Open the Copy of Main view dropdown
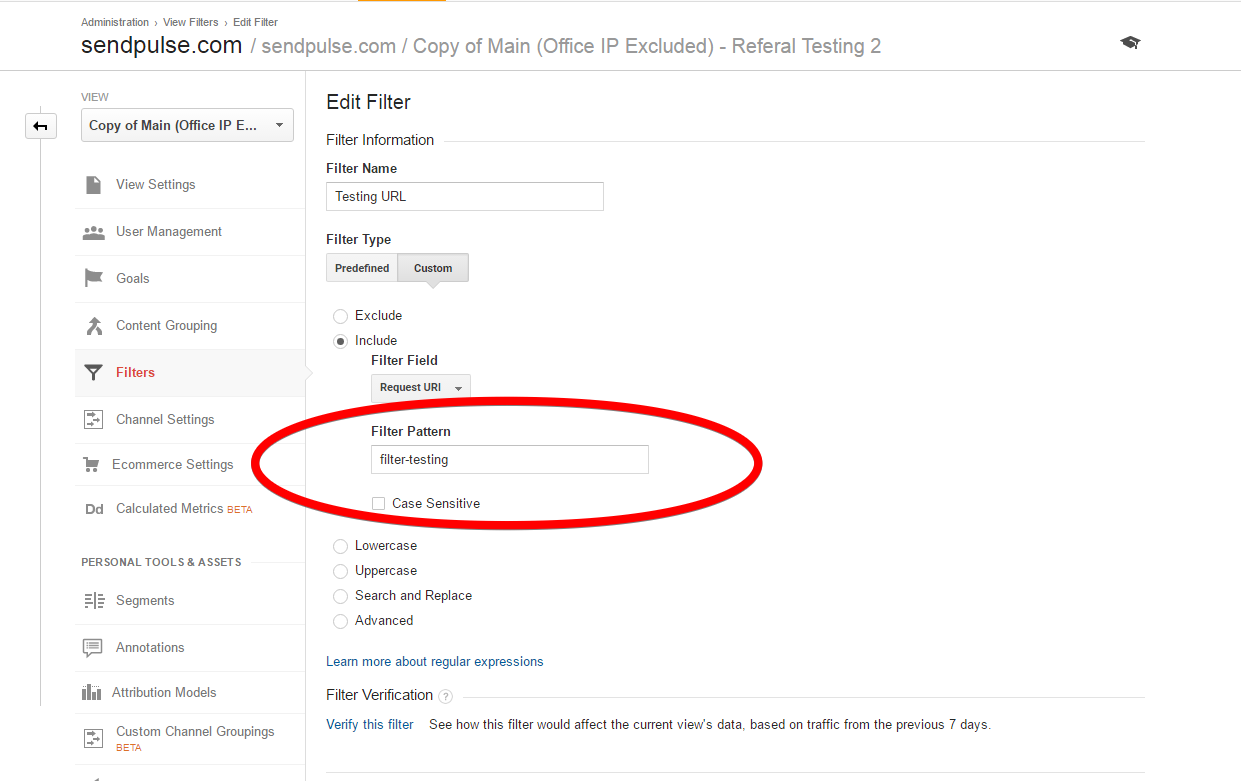Screen dimensions: 1241x781 [x=187, y=125]
